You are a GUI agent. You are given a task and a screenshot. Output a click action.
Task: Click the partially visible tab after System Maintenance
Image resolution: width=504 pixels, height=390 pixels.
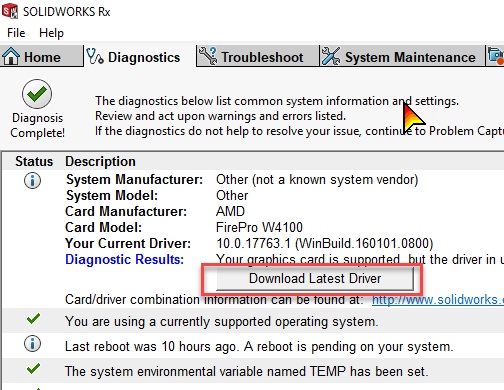[495, 56]
